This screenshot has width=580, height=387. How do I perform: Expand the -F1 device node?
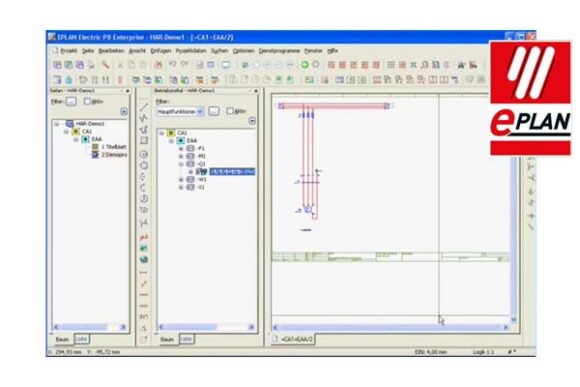(x=181, y=148)
